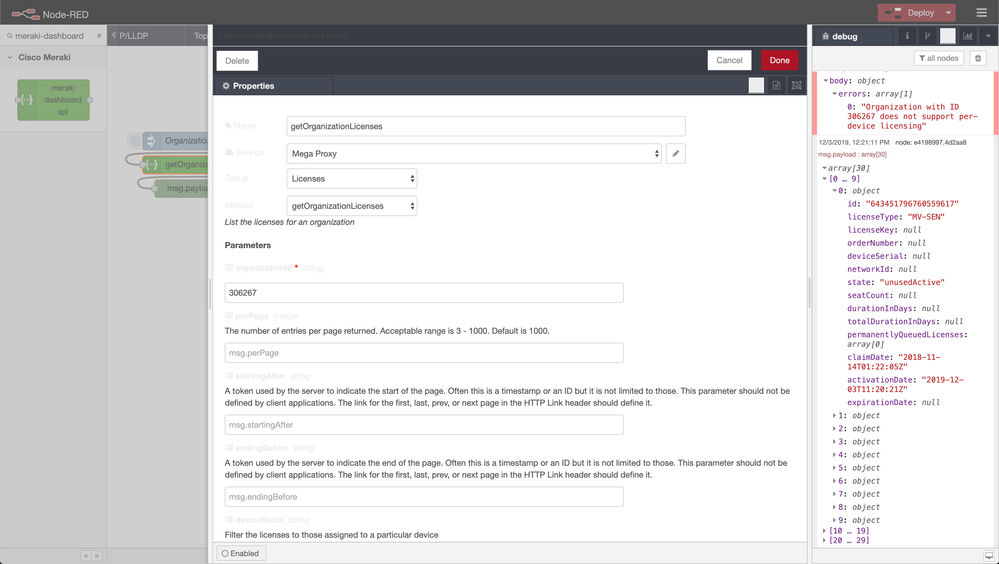Clear the palette search with the x

click(x=99, y=36)
